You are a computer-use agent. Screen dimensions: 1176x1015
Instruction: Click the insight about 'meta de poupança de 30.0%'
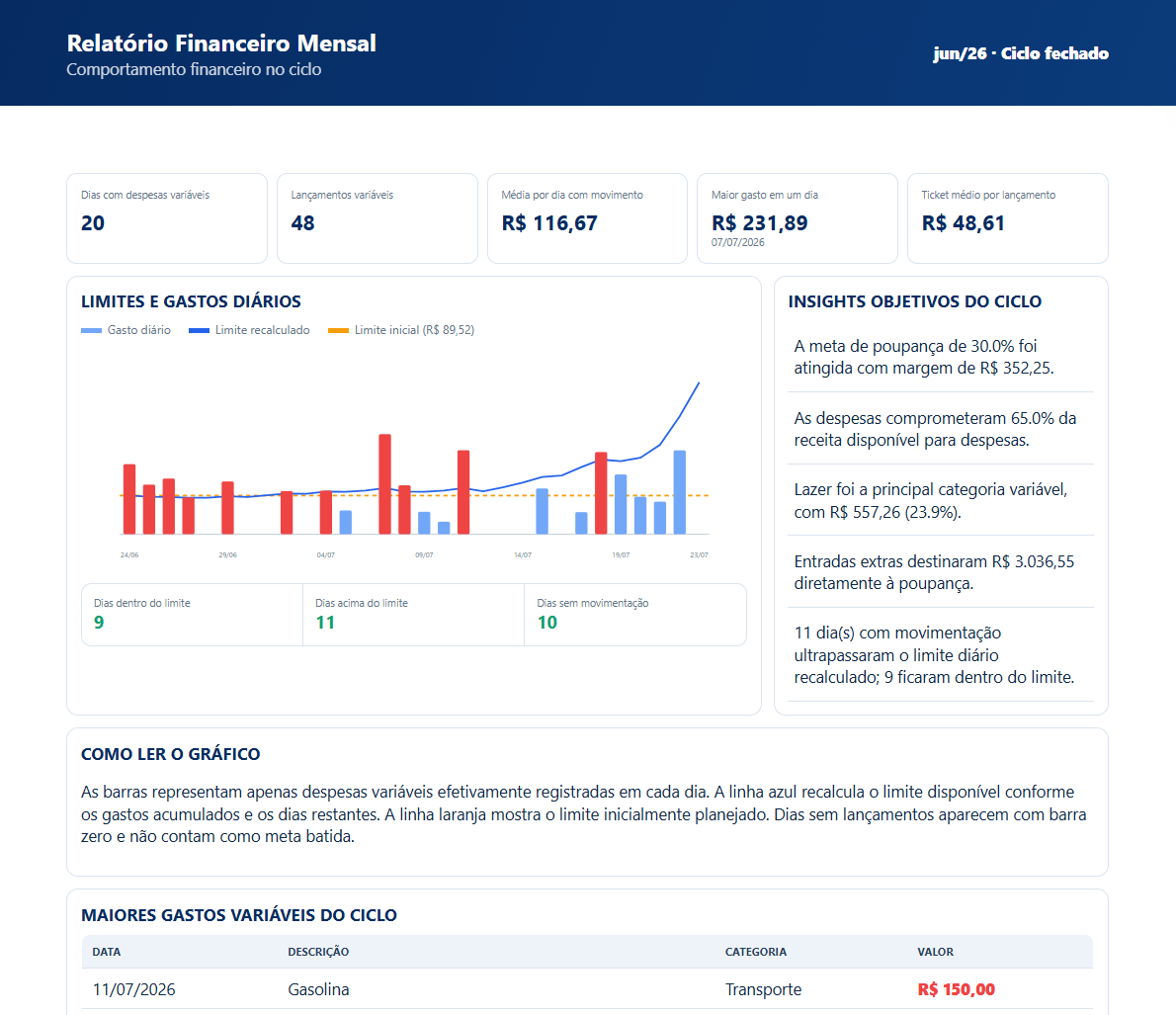(x=941, y=357)
